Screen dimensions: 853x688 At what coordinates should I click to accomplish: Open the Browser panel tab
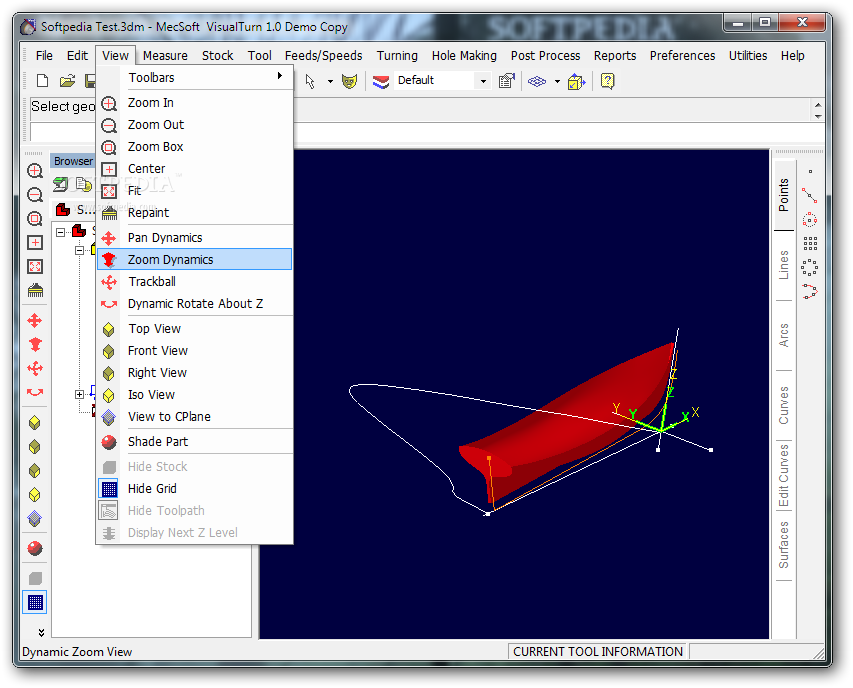tap(73, 161)
